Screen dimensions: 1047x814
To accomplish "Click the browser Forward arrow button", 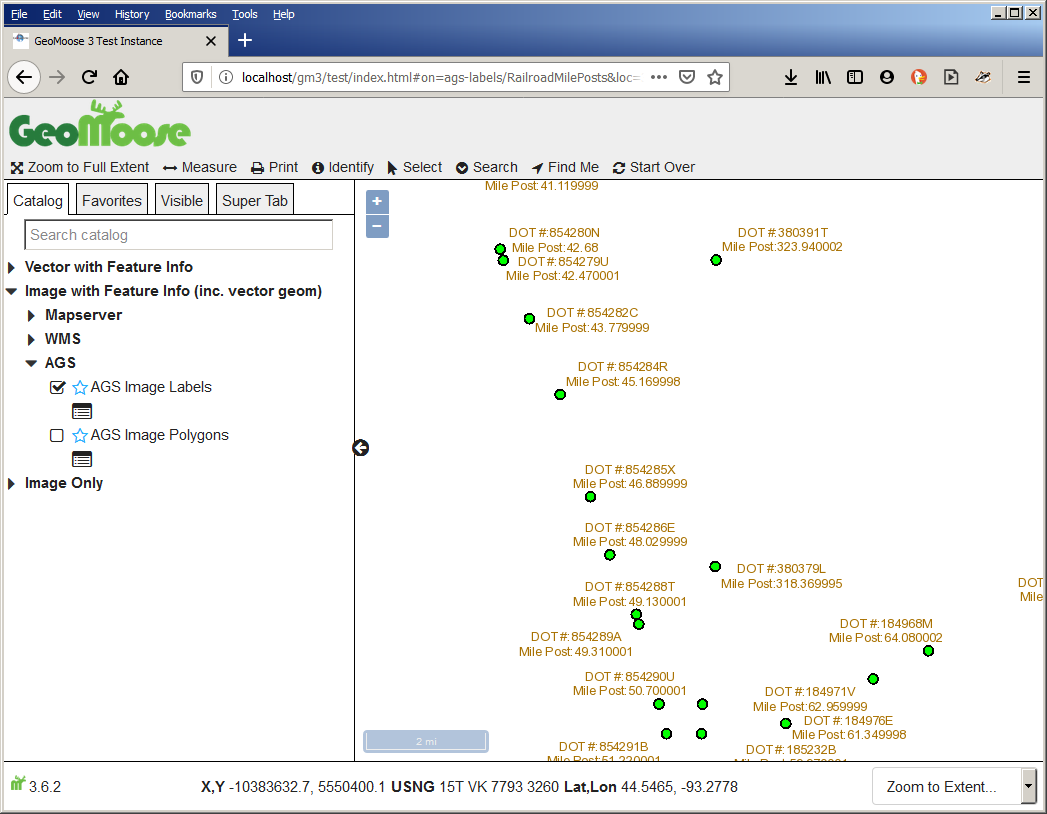I will (57, 77).
